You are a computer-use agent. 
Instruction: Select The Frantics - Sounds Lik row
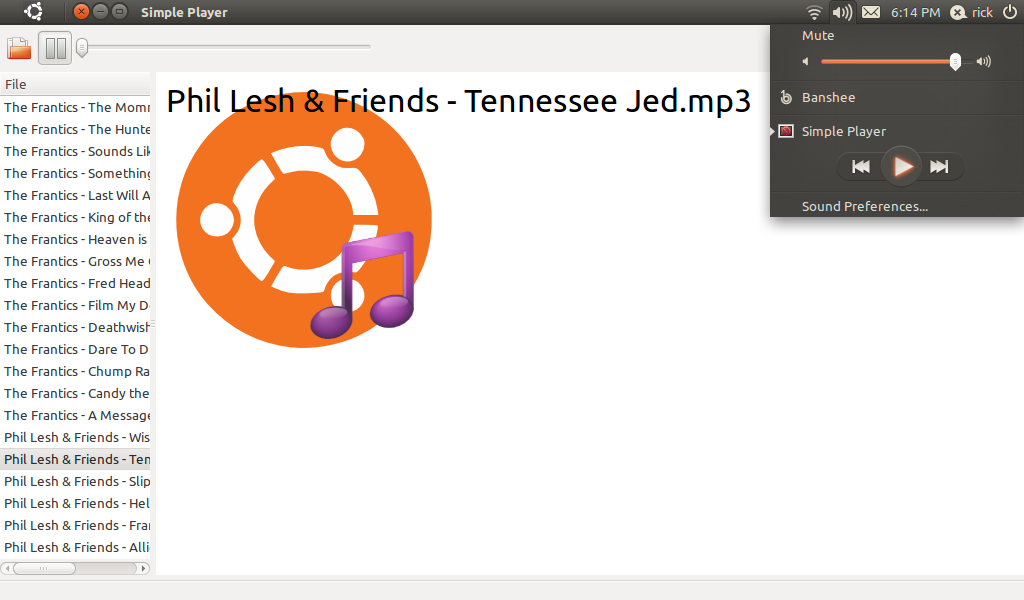tap(75, 151)
